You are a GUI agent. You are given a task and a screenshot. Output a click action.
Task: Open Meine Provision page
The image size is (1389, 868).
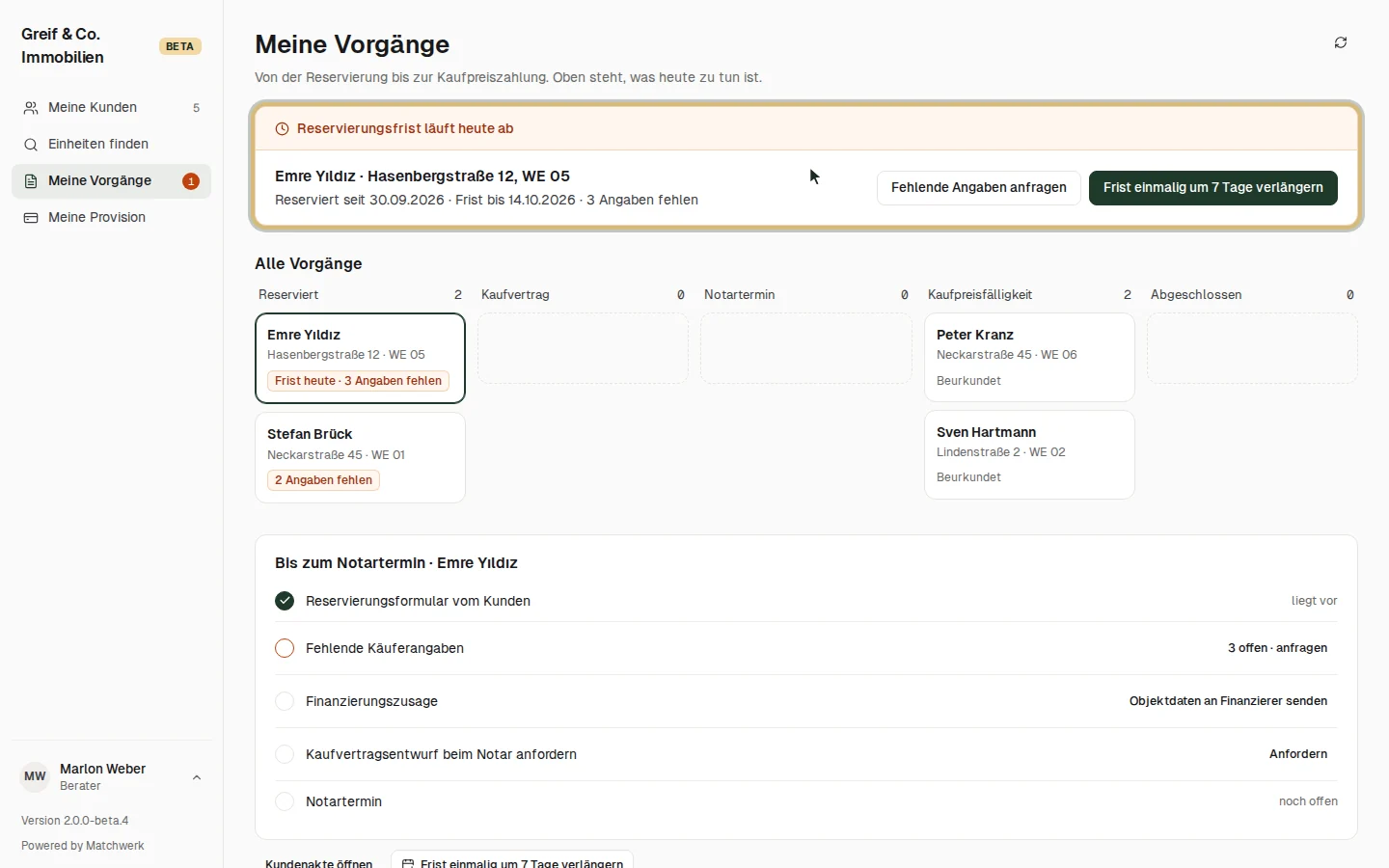112,218
